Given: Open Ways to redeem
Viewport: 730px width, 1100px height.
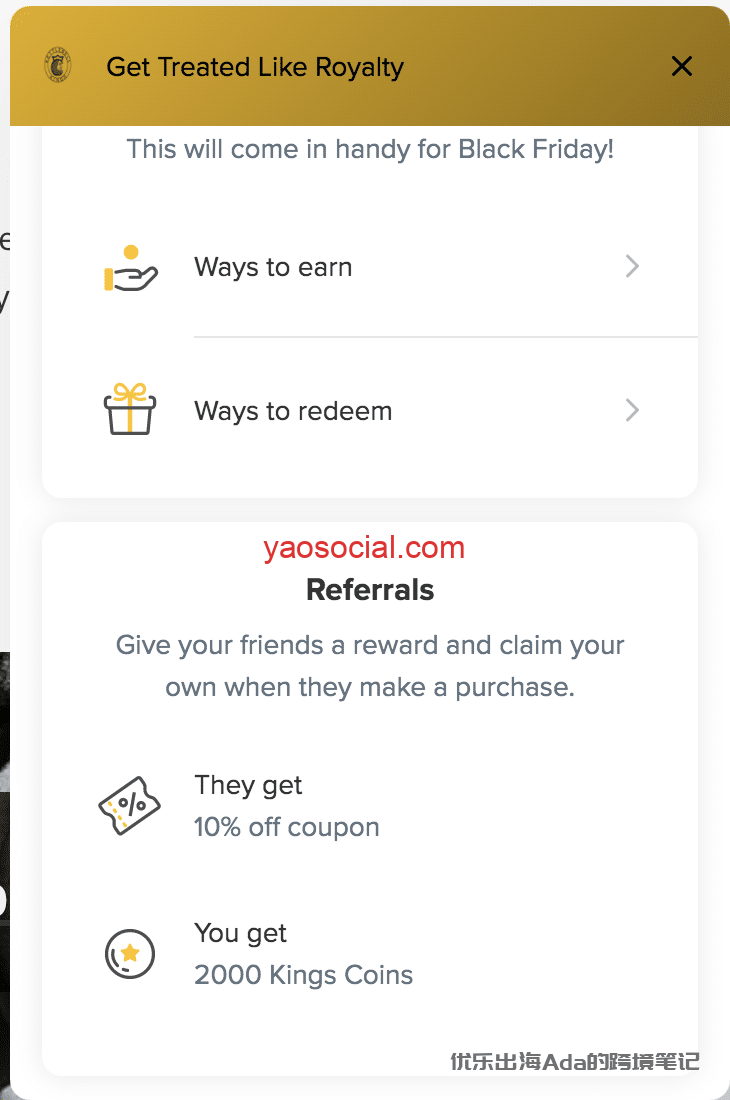Looking at the screenshot, I should (x=293, y=411).
